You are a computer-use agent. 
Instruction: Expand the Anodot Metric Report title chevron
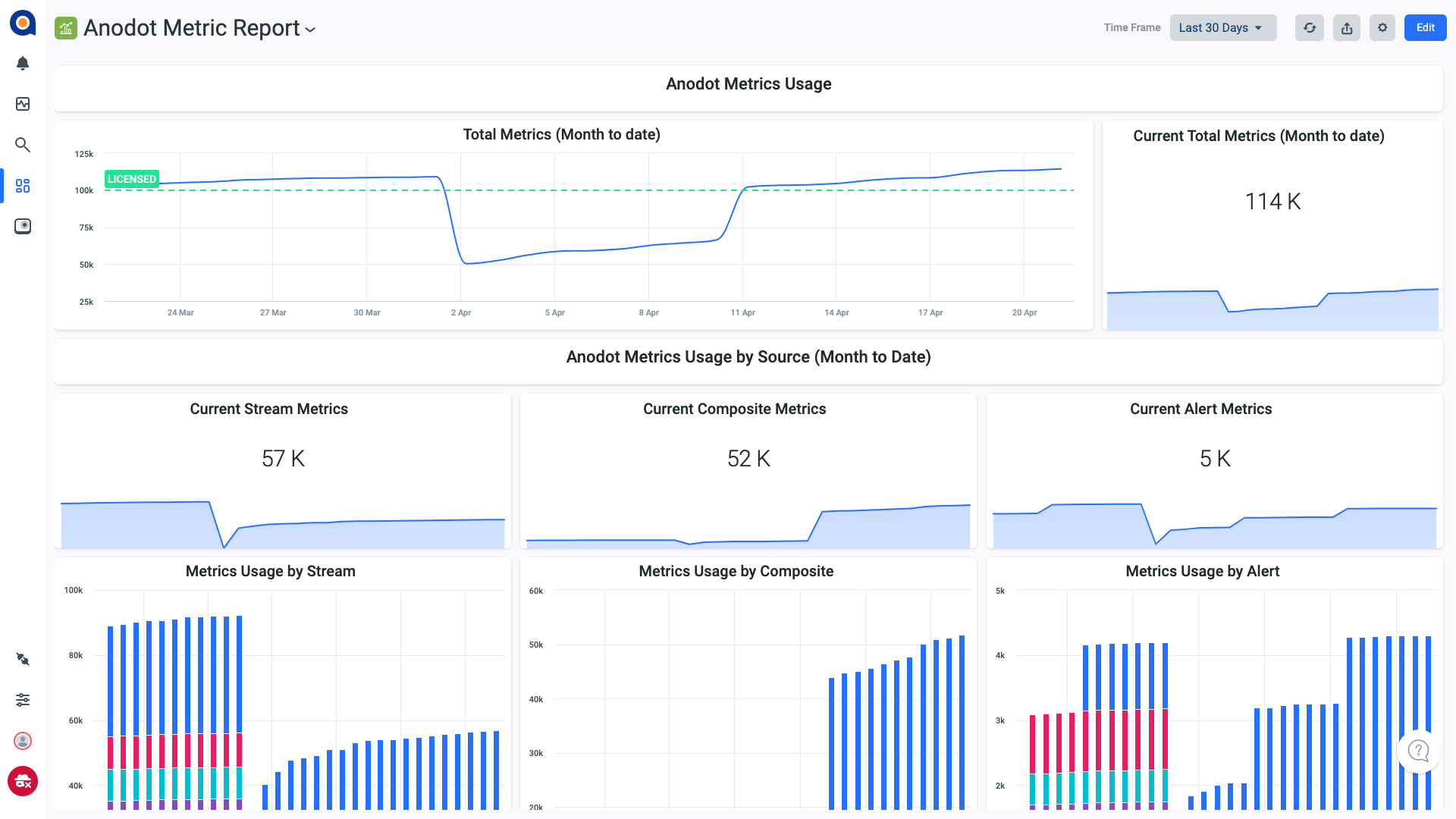[x=310, y=30]
